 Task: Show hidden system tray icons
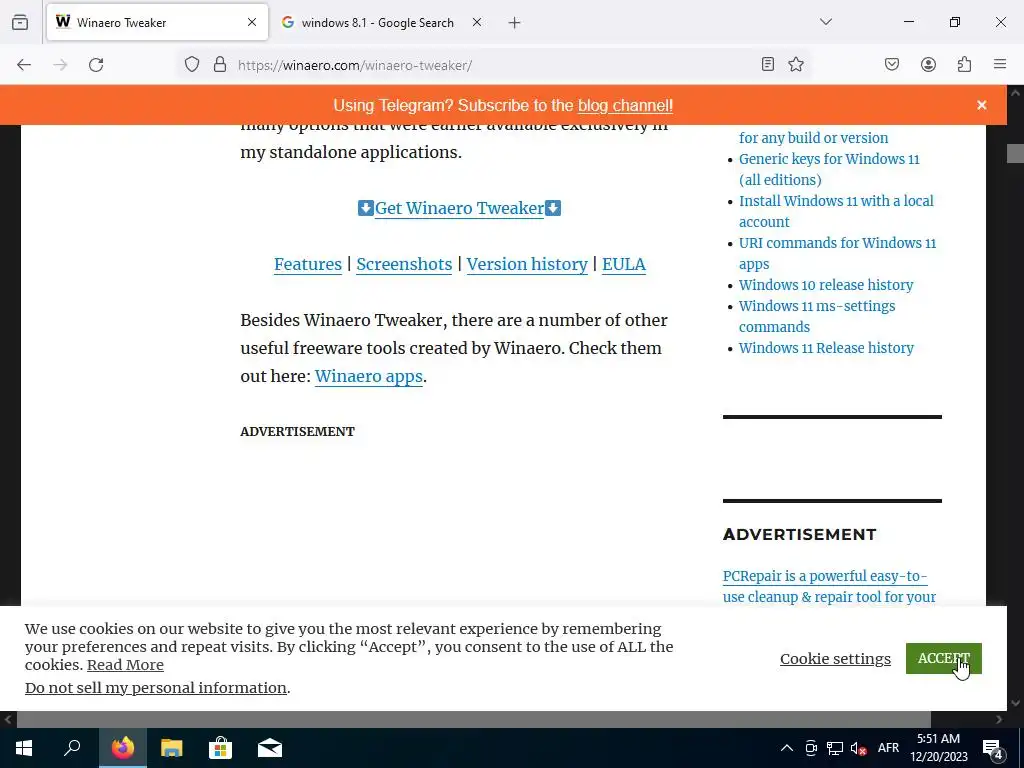(x=787, y=748)
